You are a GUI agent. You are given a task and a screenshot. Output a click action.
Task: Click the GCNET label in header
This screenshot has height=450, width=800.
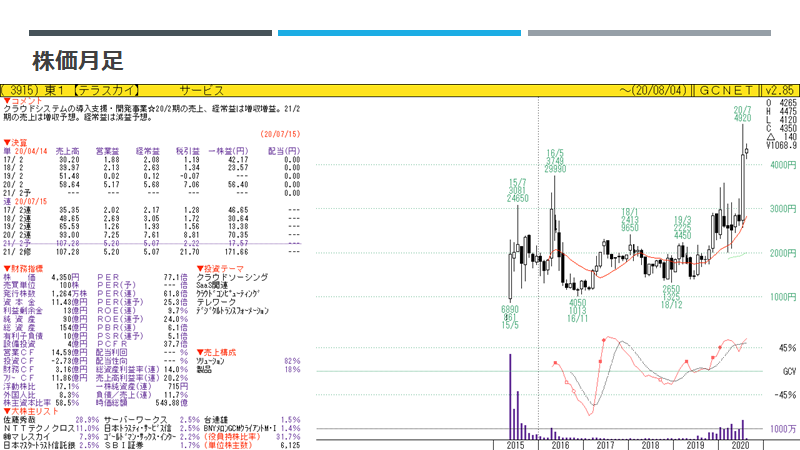point(726,91)
